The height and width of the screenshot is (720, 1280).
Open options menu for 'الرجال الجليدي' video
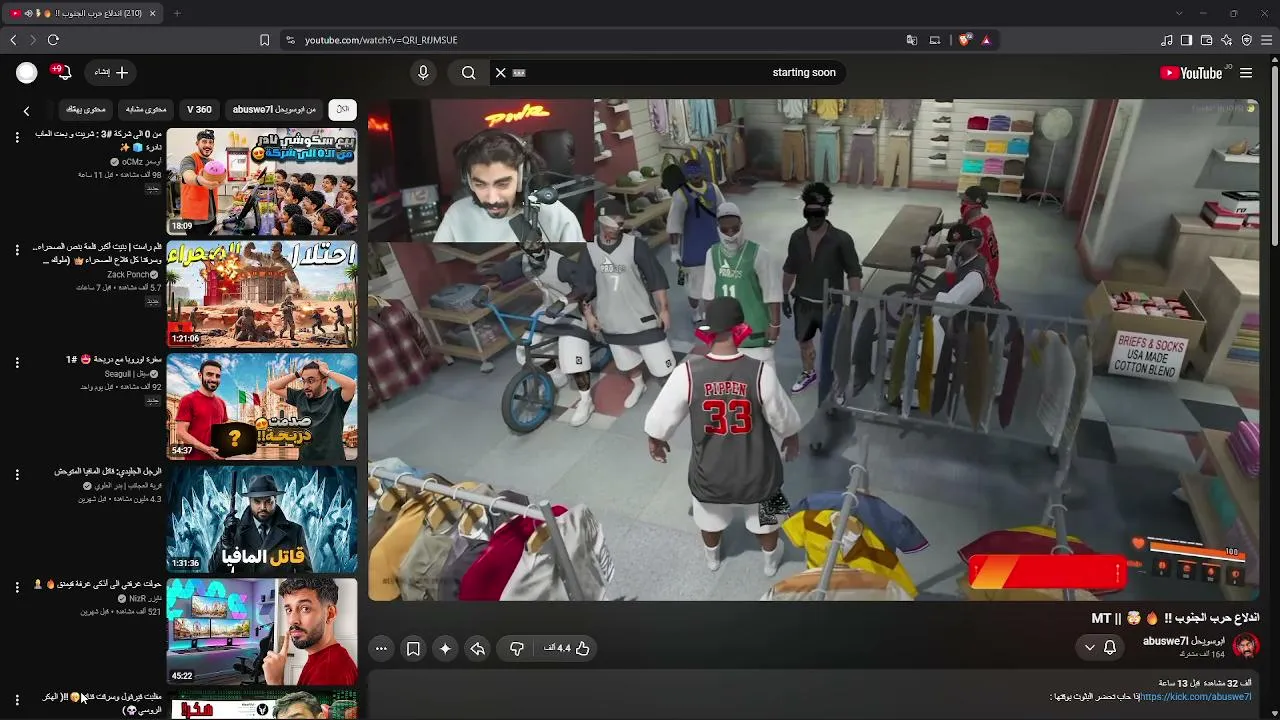pos(17,475)
